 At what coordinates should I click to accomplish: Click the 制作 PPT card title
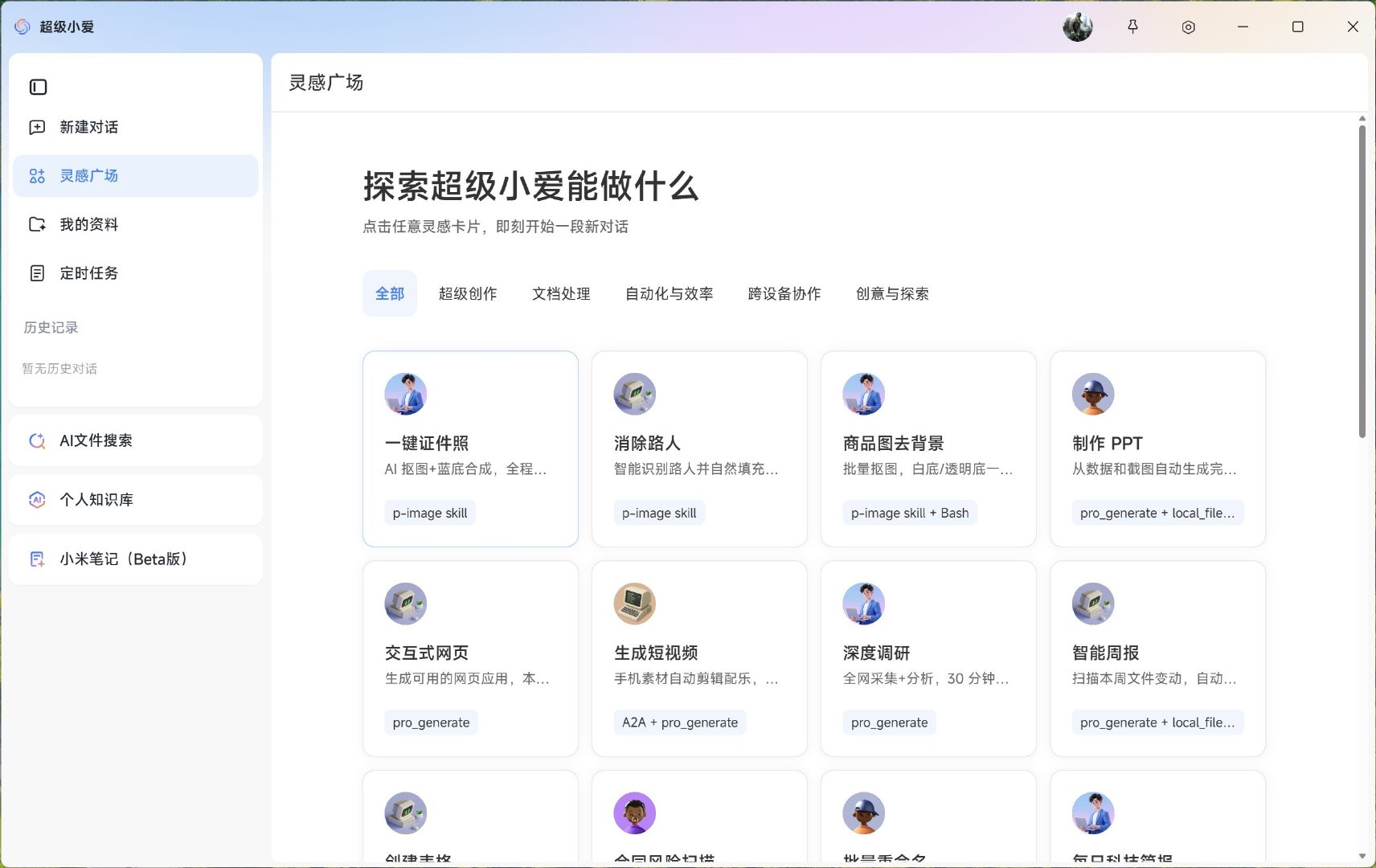pos(1107,444)
